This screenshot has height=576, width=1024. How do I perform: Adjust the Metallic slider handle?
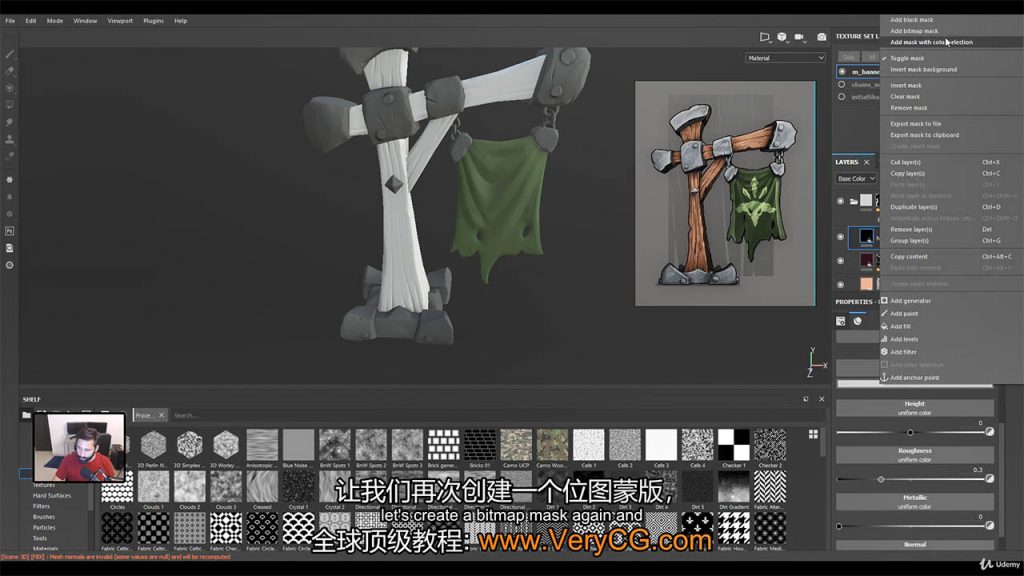click(839, 526)
